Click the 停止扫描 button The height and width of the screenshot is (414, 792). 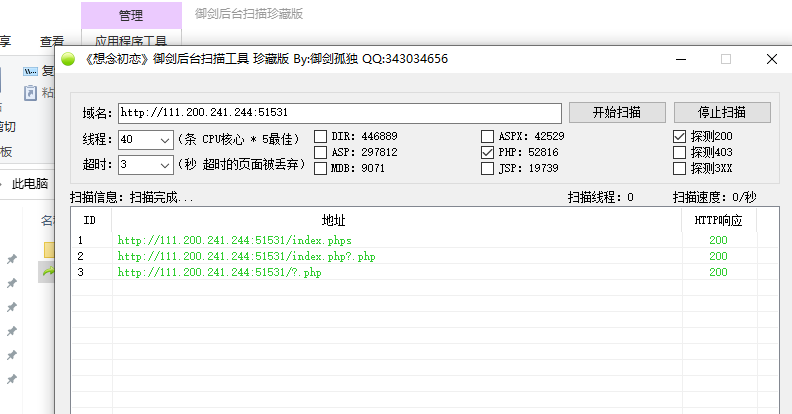(x=722, y=112)
